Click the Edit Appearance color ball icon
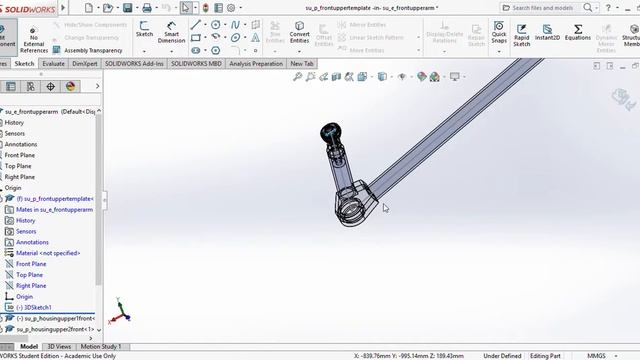The height and width of the screenshot is (360, 640). (x=422, y=76)
